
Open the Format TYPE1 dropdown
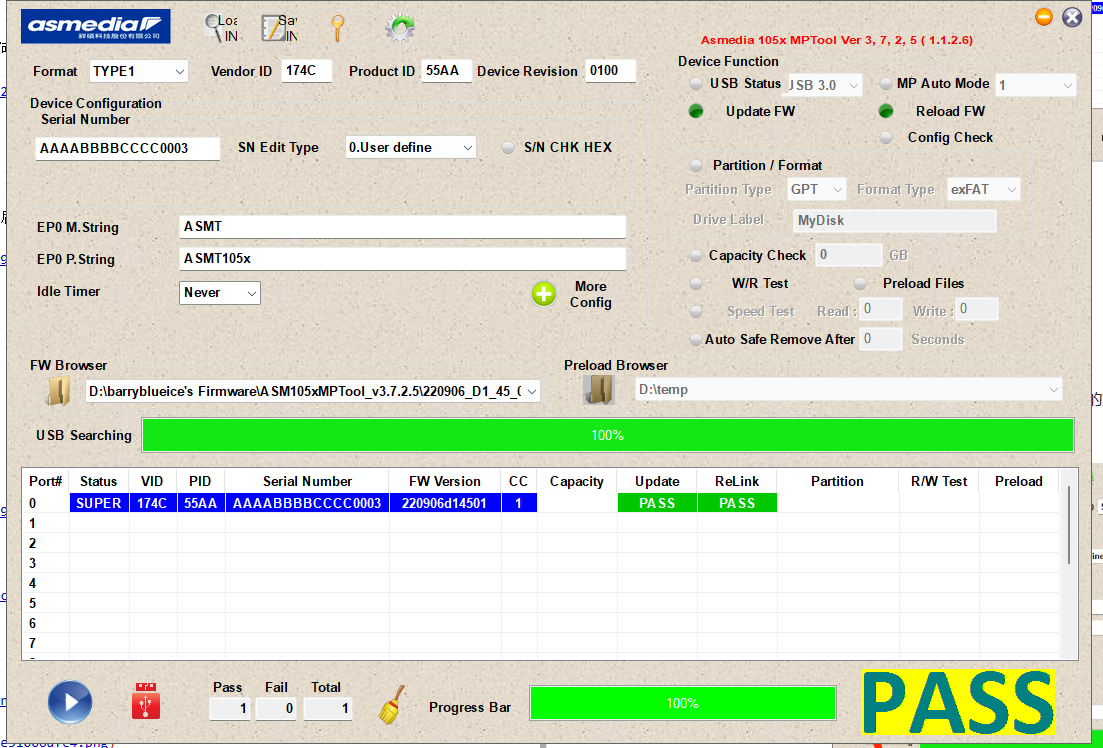[139, 71]
